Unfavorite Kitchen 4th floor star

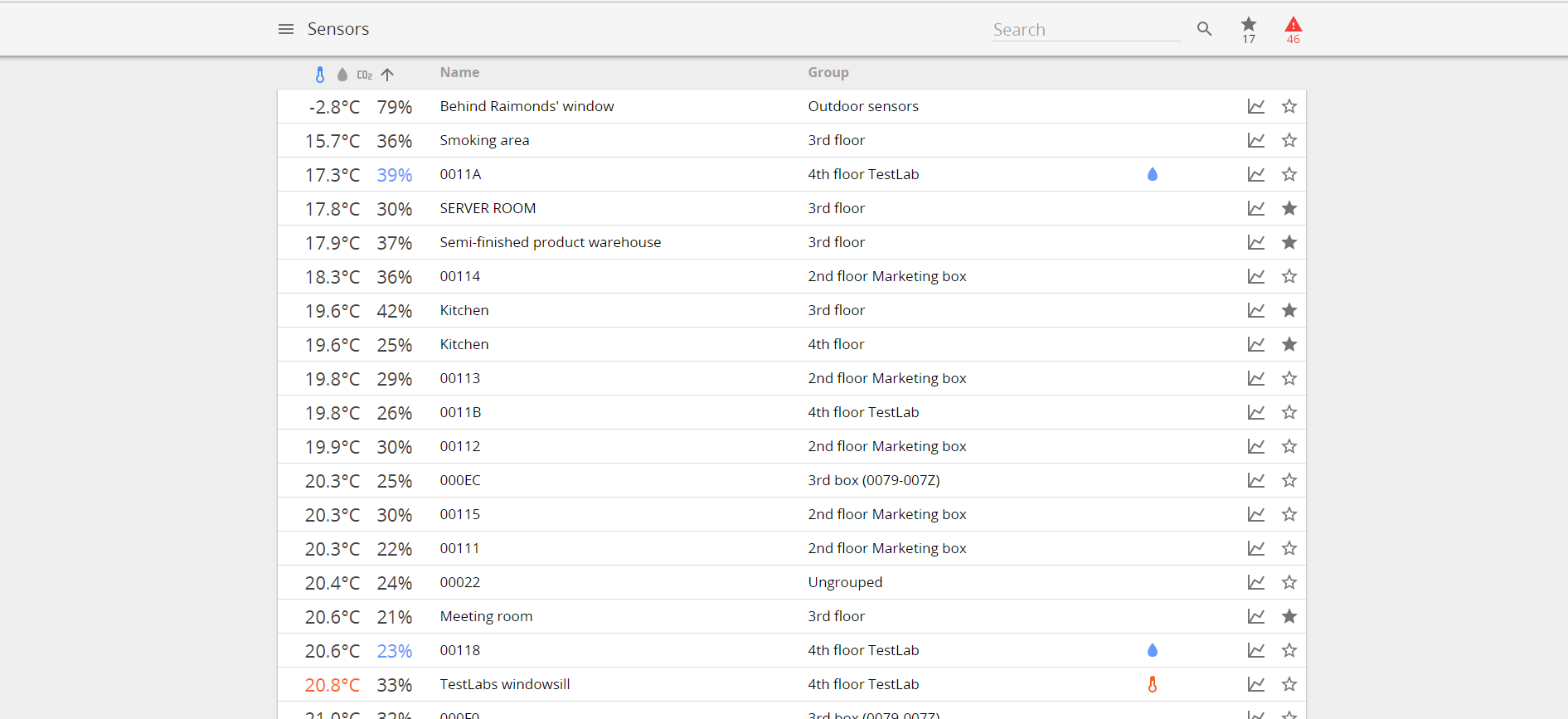click(x=1289, y=344)
